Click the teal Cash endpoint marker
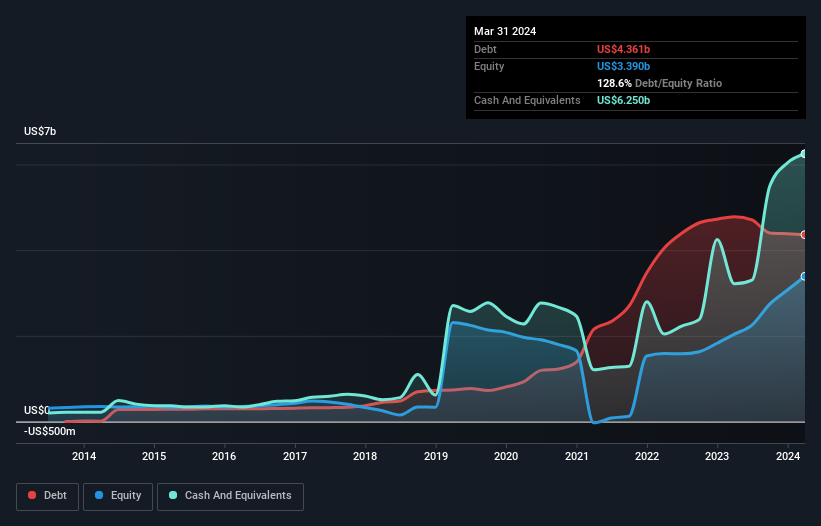The height and width of the screenshot is (526, 821). [804, 154]
